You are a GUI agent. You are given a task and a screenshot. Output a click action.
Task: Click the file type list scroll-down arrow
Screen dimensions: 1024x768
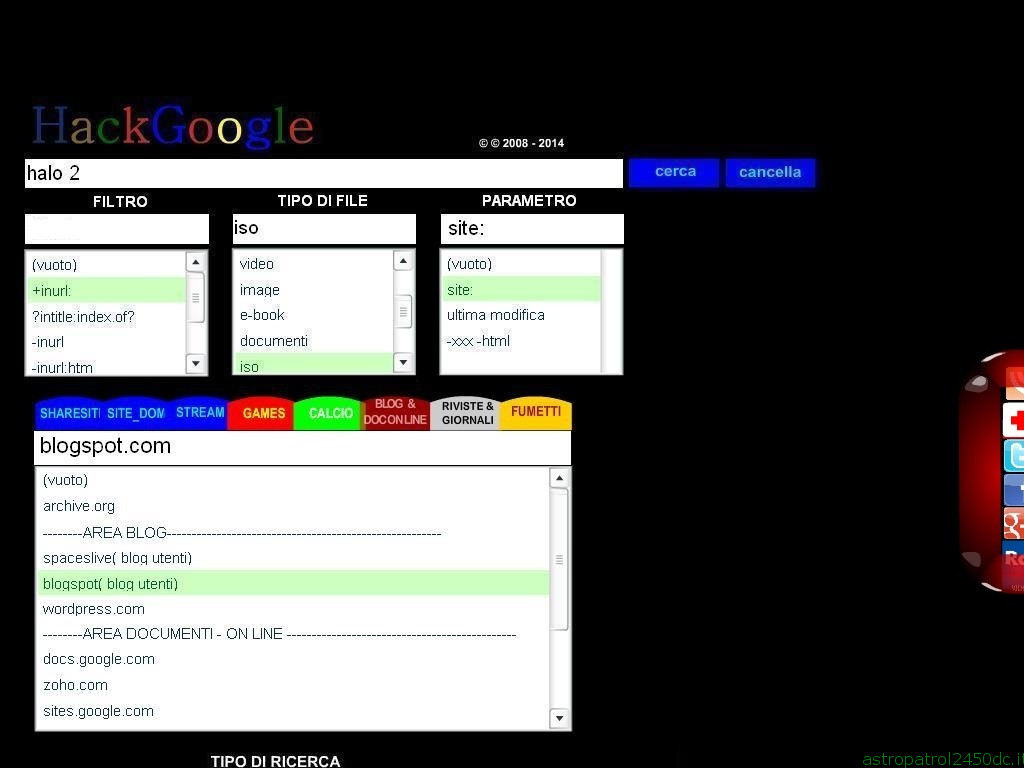[x=404, y=362]
